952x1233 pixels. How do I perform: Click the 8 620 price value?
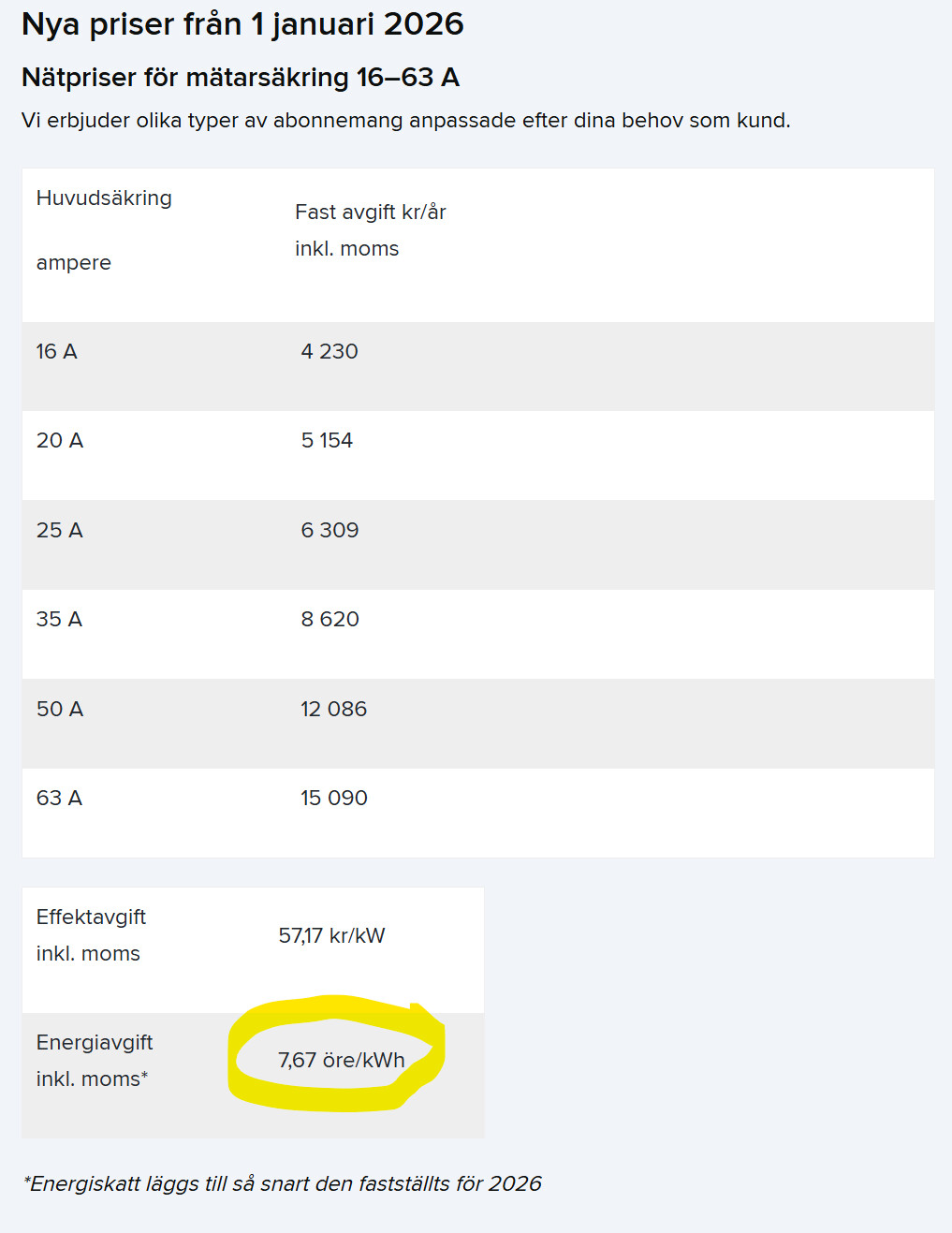click(330, 620)
